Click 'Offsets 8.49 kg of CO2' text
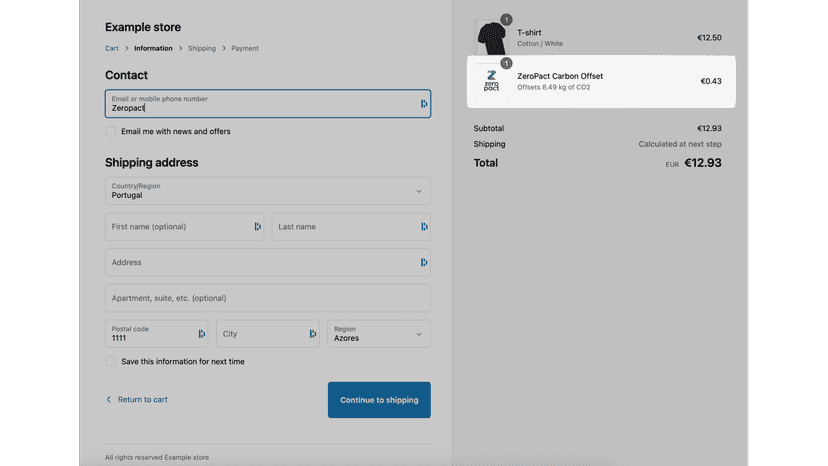Viewport: 828px width, 466px height. click(553, 87)
